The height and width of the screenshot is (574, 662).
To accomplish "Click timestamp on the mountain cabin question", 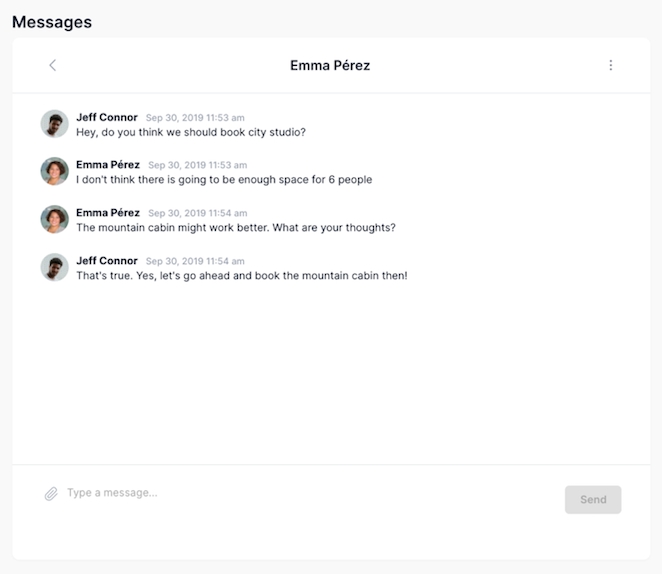I will click(x=197, y=213).
